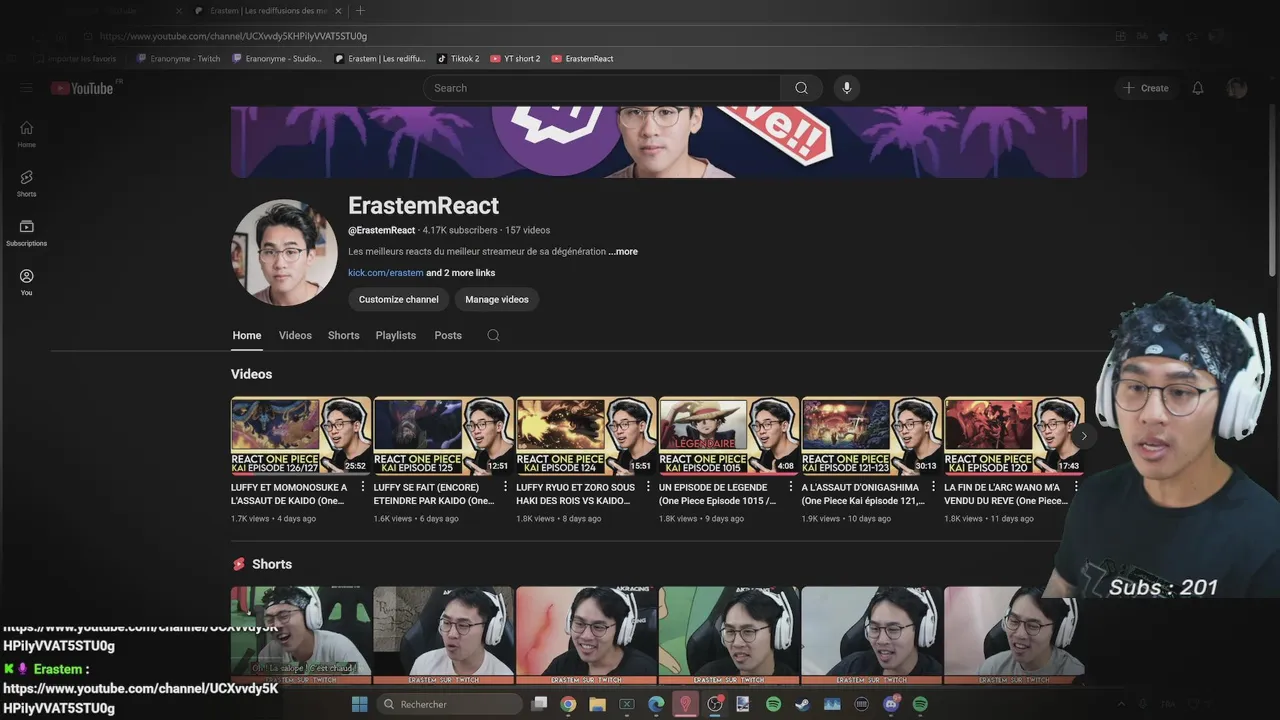
Task: Start voice search with microphone
Action: (x=847, y=88)
